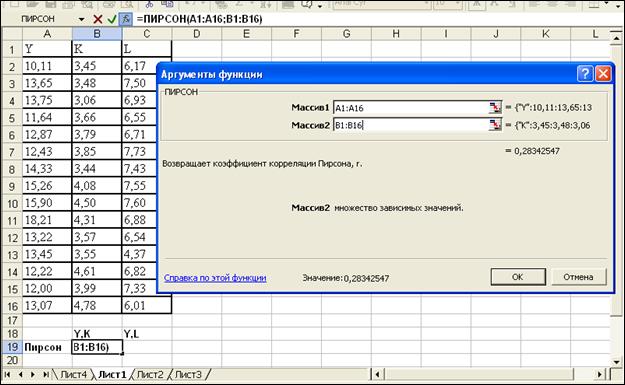Select cell with value 7,73

[140, 151]
